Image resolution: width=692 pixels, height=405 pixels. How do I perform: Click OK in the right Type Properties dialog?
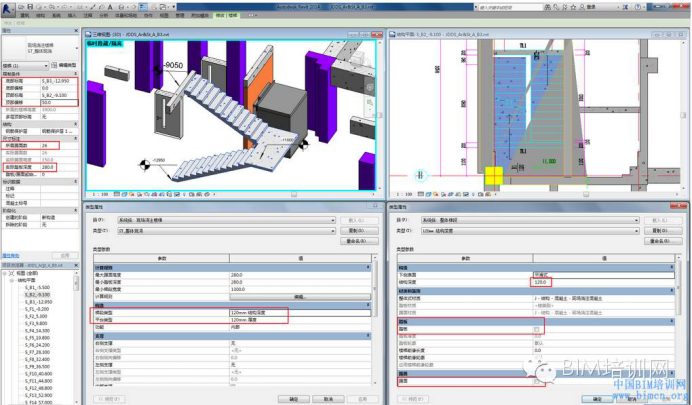597,399
